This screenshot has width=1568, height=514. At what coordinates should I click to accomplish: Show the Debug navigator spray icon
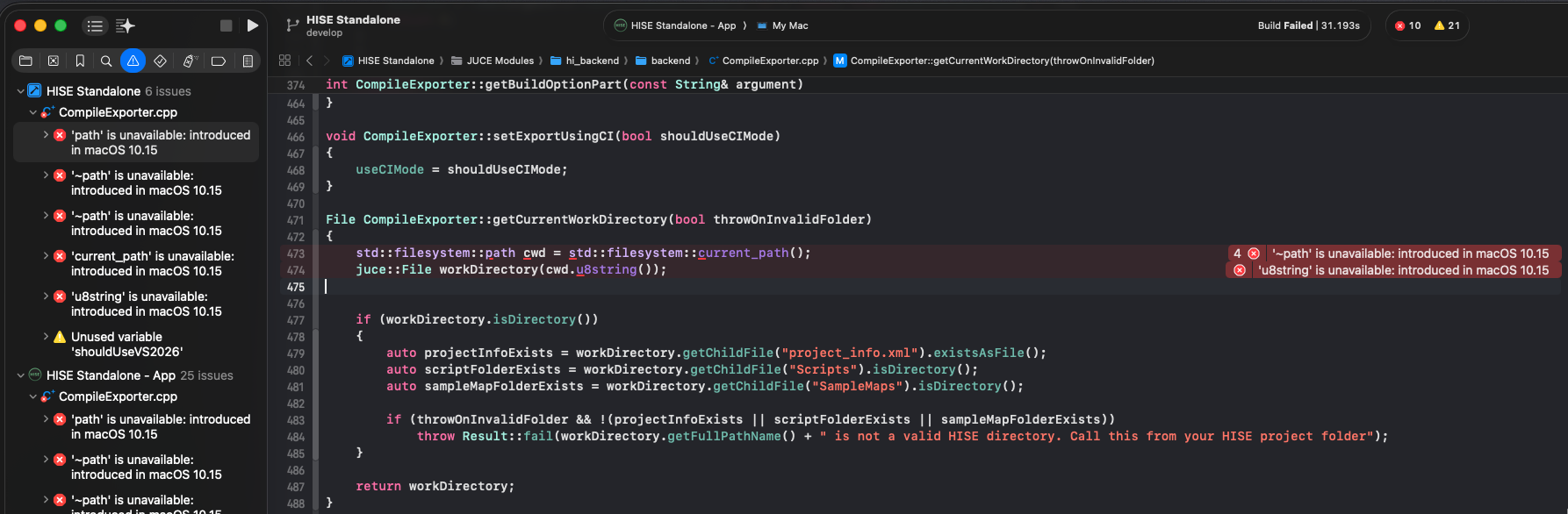coord(190,61)
